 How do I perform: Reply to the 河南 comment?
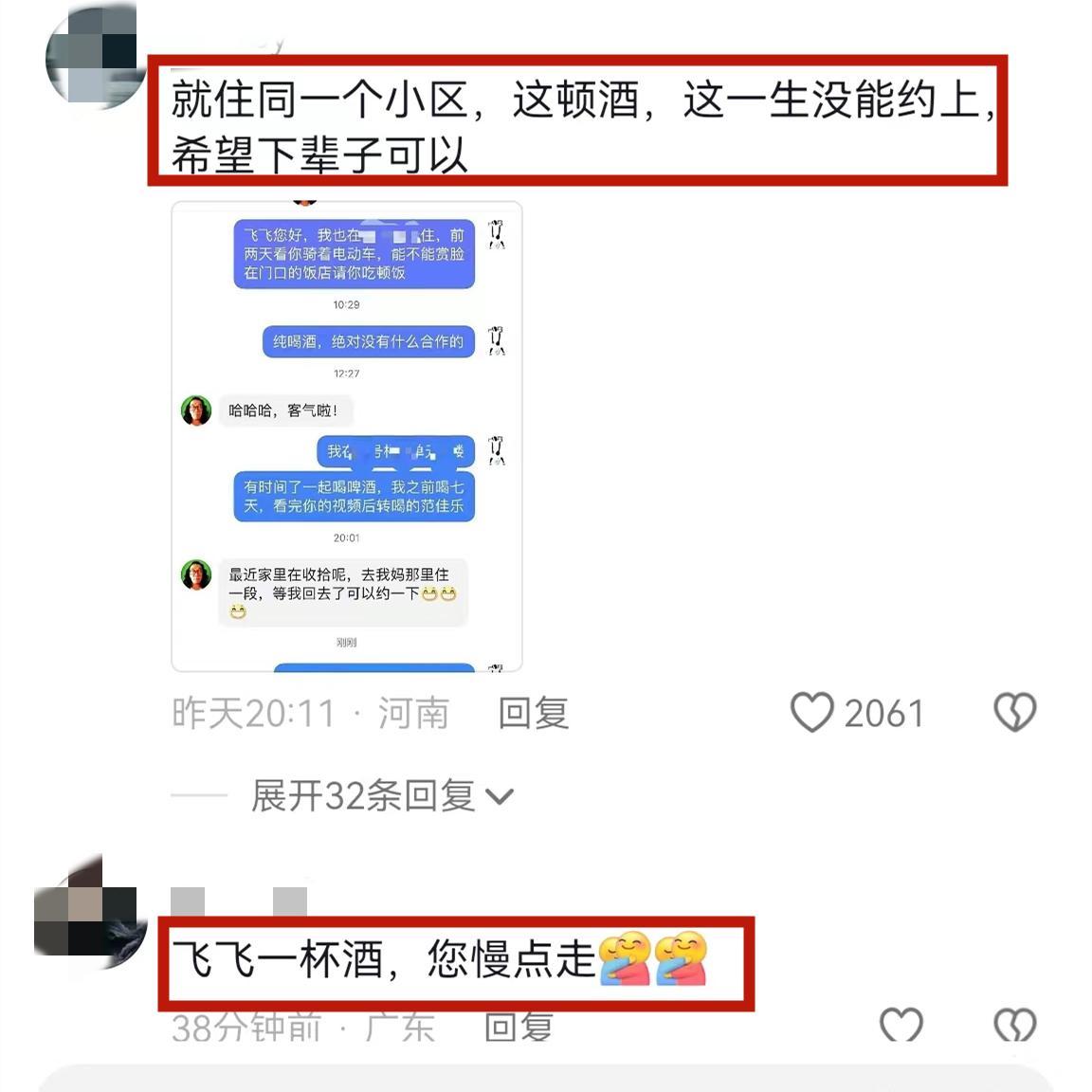click(534, 713)
